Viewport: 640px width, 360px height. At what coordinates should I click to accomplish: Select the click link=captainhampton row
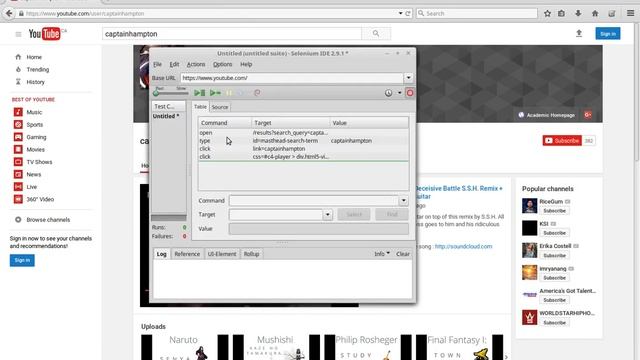coord(303,149)
